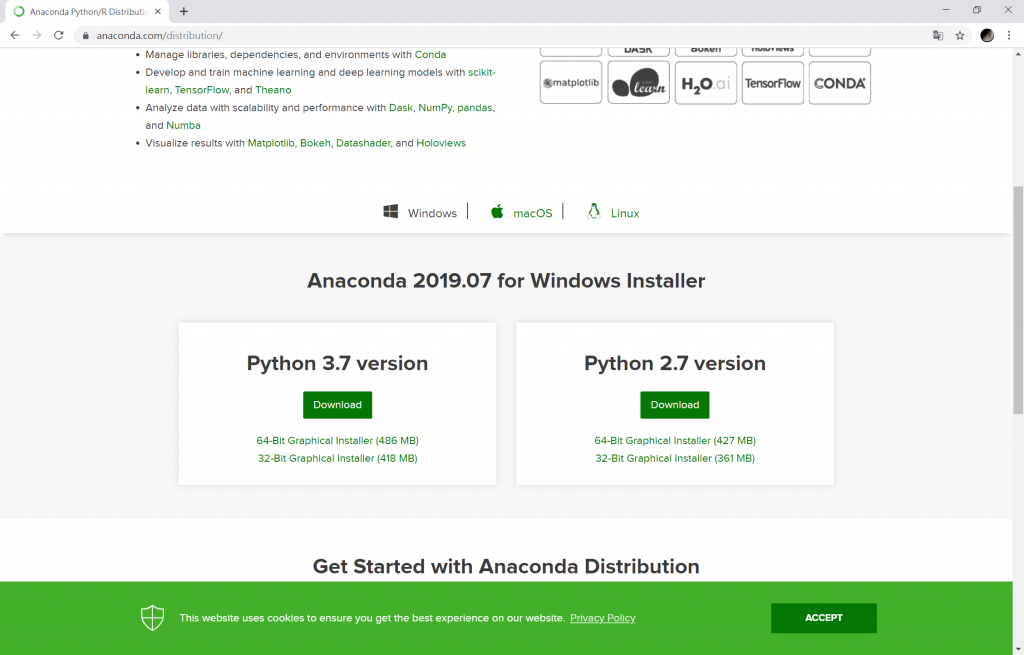Open Python 2.7 64-Bit Graphical Installer (427 MB)
The image size is (1024, 655).
pyautogui.click(x=675, y=441)
